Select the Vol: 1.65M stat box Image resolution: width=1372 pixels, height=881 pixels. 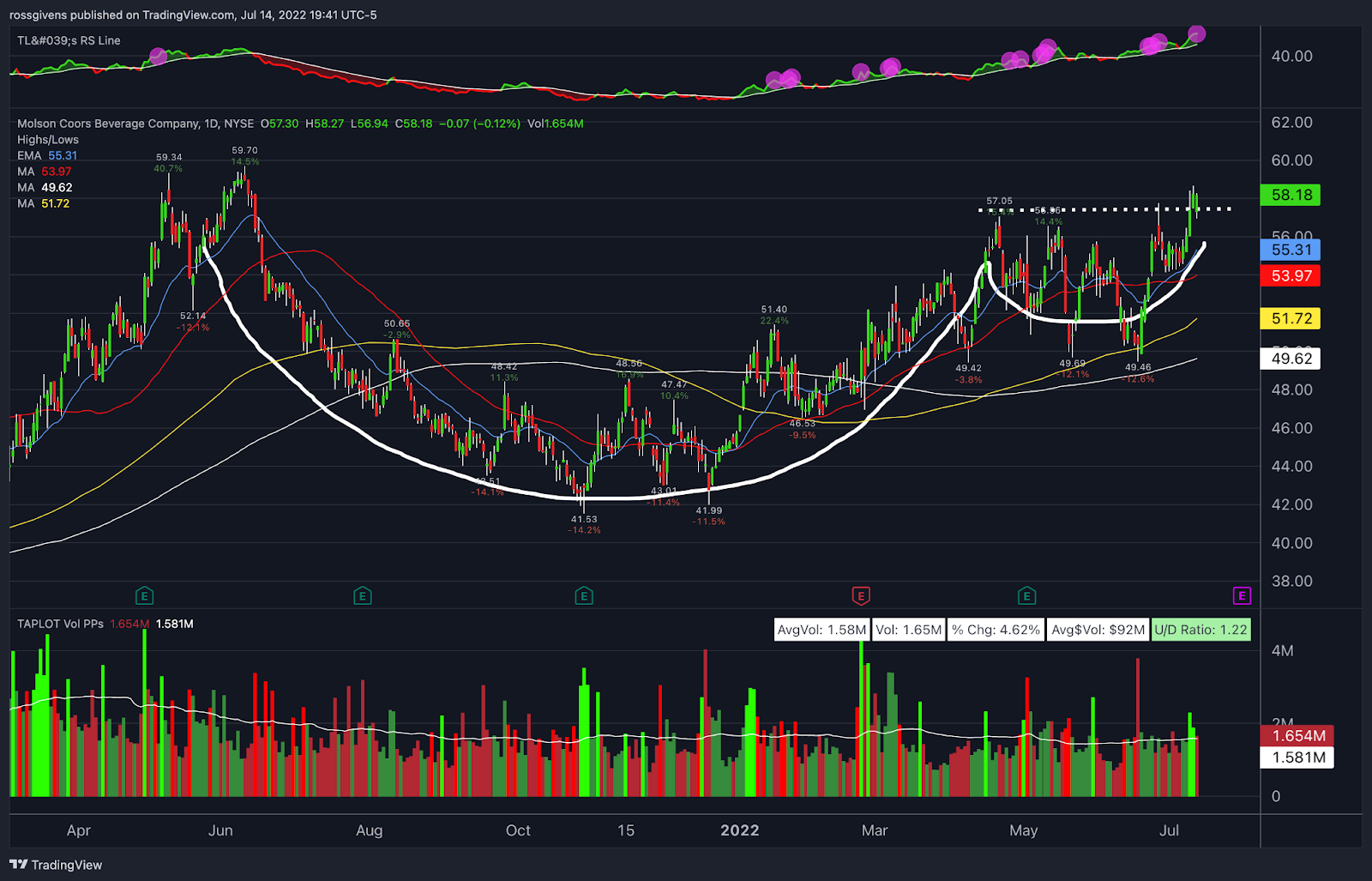point(909,630)
